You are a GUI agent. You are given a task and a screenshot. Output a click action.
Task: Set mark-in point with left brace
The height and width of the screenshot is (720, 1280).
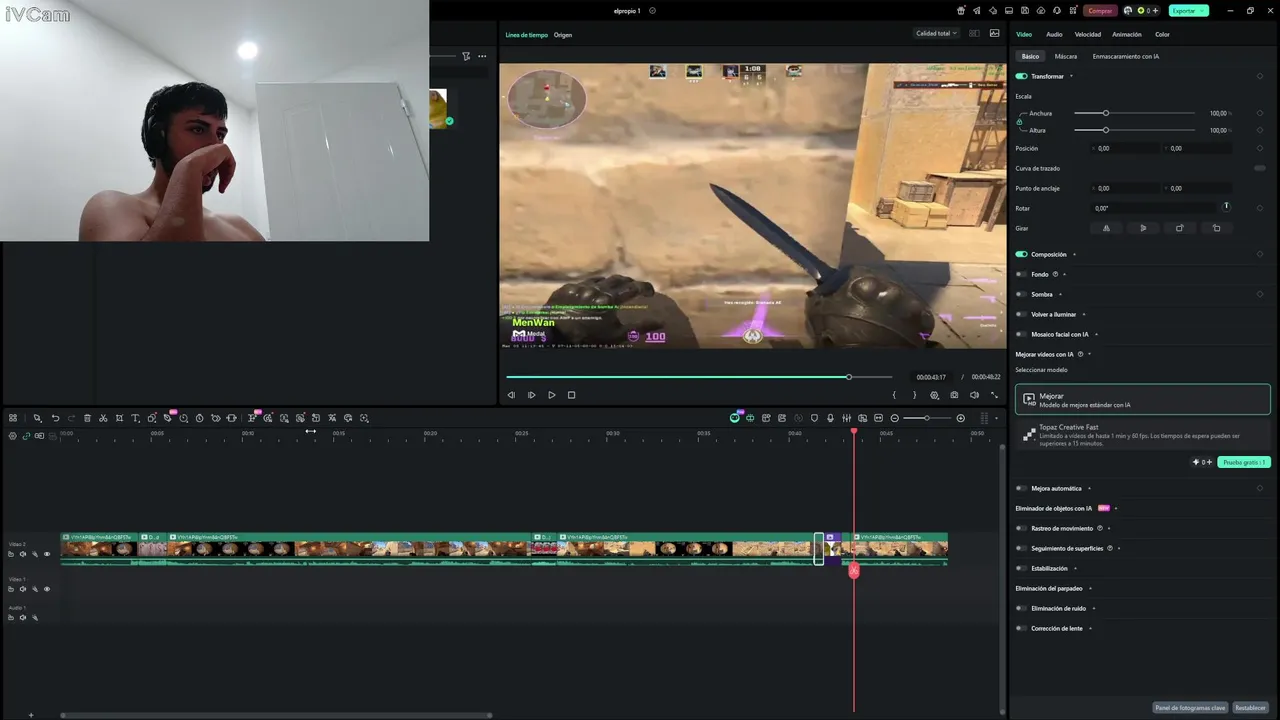tap(894, 395)
